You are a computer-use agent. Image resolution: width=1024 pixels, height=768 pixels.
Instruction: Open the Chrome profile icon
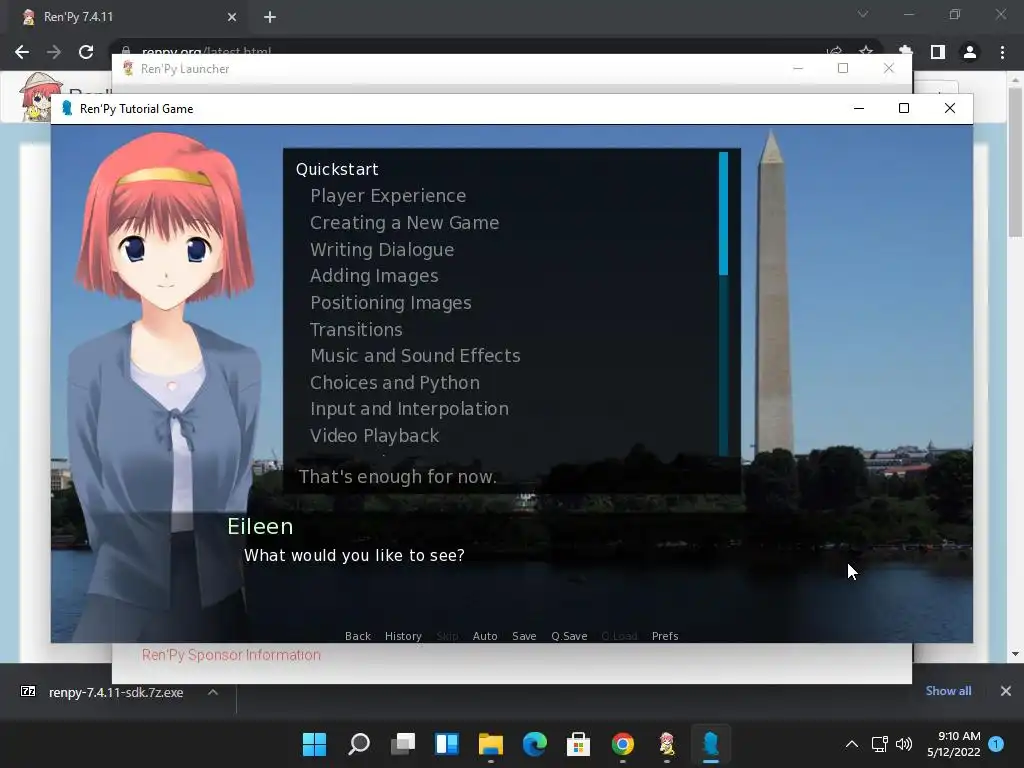(970, 52)
